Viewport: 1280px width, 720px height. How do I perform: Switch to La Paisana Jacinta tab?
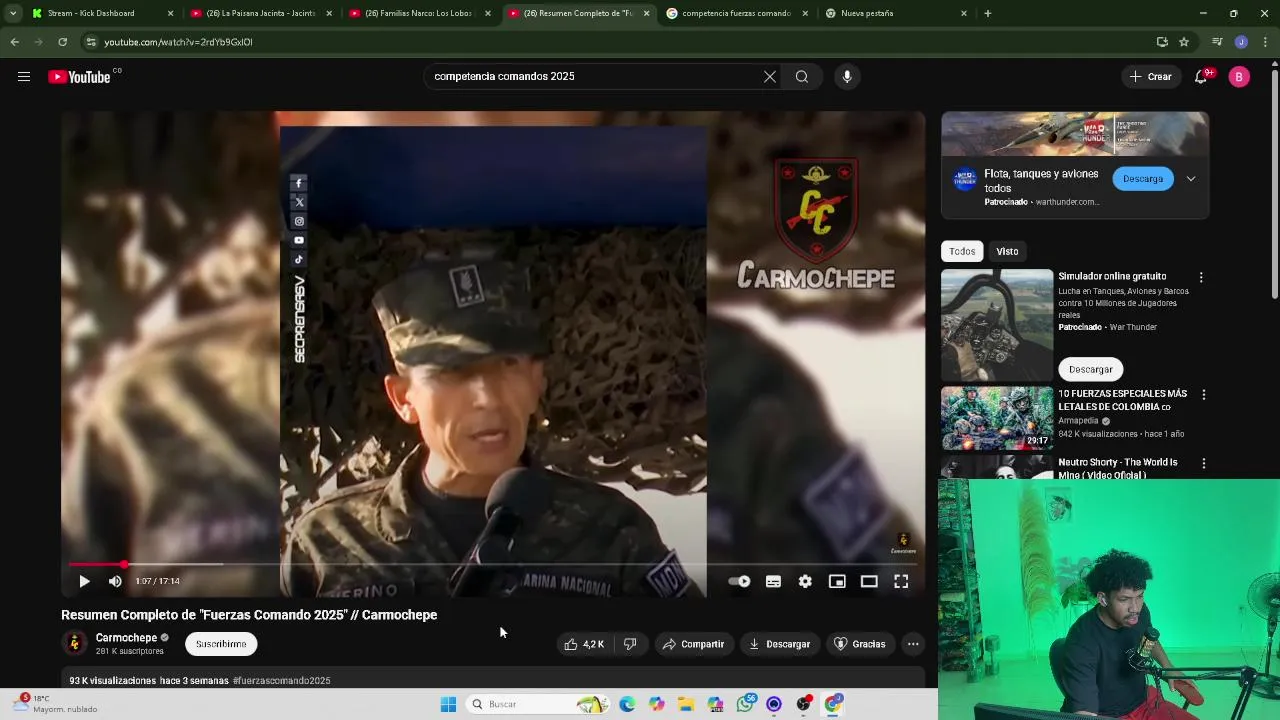point(260,13)
